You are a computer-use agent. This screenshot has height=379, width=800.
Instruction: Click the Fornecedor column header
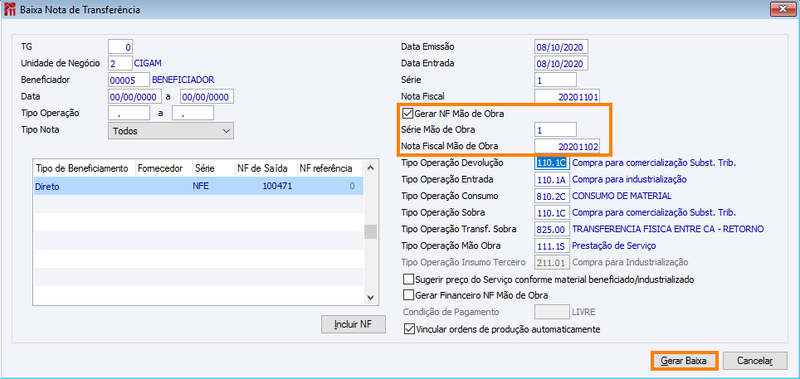163,168
